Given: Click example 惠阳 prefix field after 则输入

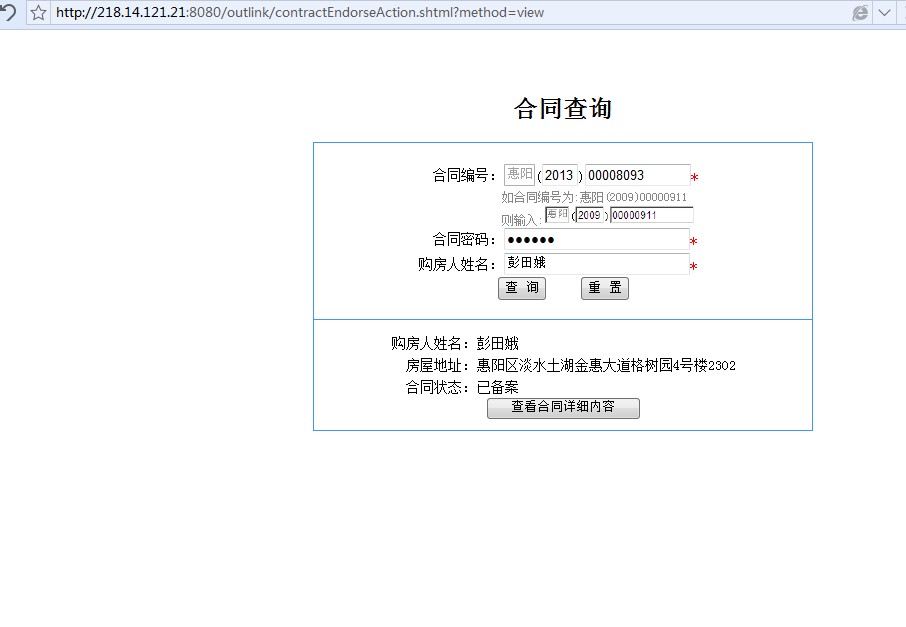Looking at the screenshot, I should coord(557,214).
